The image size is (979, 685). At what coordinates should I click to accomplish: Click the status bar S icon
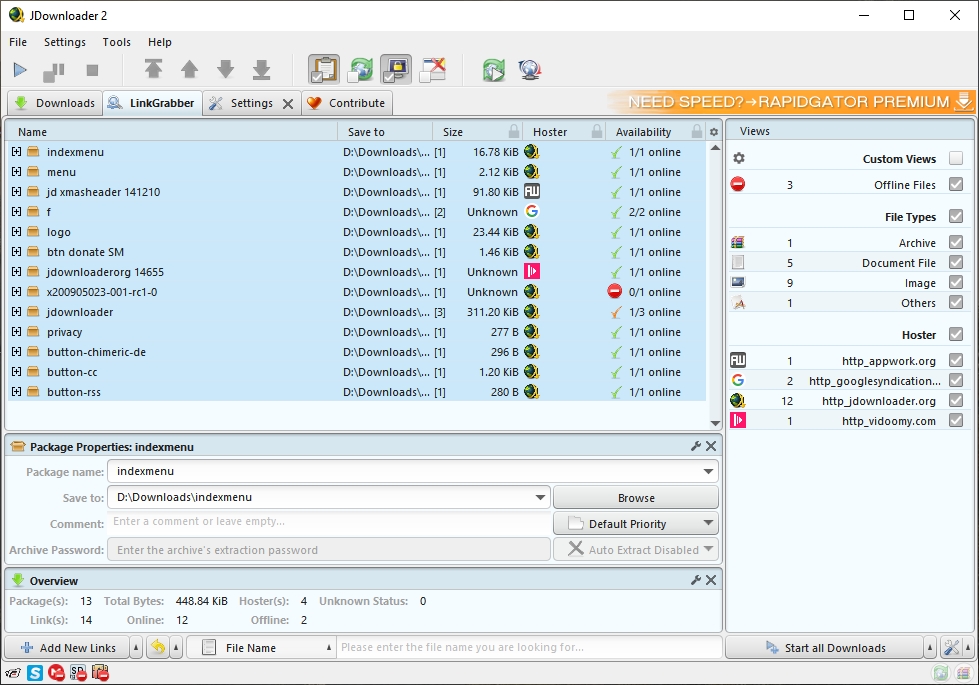pyautogui.click(x=35, y=673)
